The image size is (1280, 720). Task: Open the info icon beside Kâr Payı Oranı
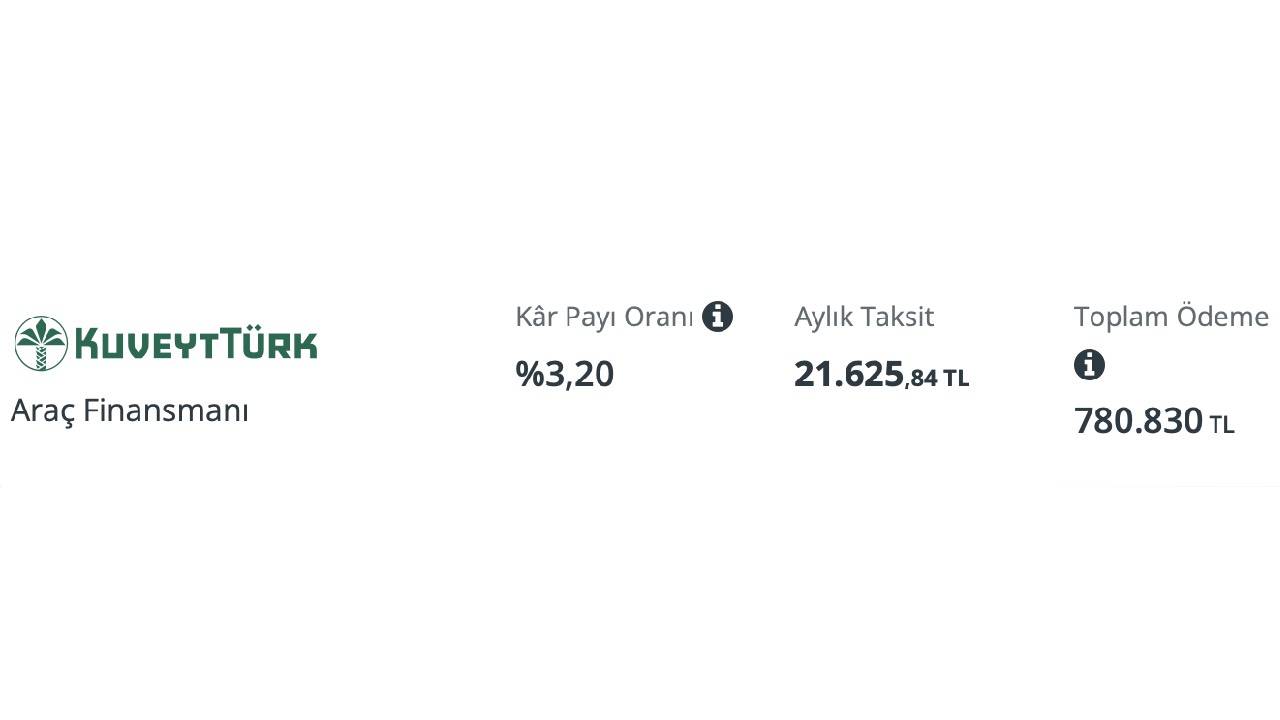coord(717,317)
